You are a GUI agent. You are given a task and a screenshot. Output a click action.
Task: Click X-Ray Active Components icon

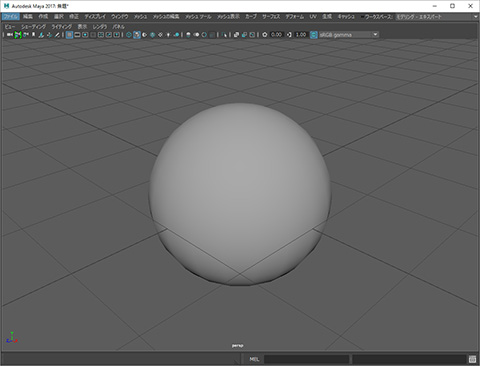(244, 35)
